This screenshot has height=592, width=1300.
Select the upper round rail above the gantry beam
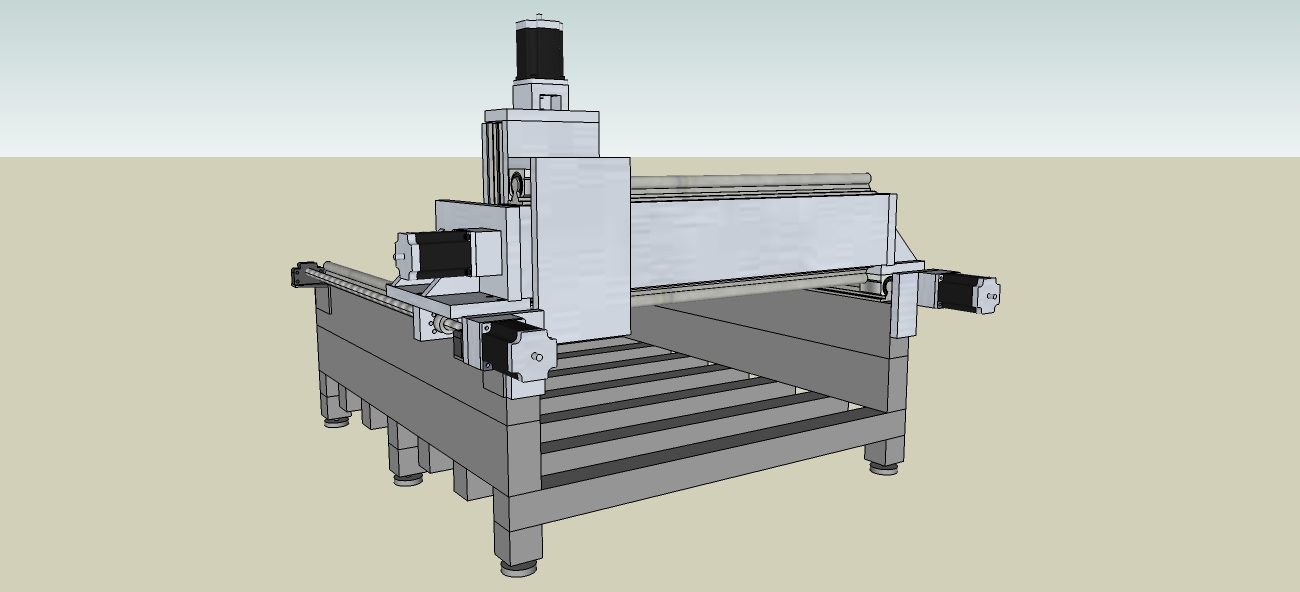click(x=750, y=181)
